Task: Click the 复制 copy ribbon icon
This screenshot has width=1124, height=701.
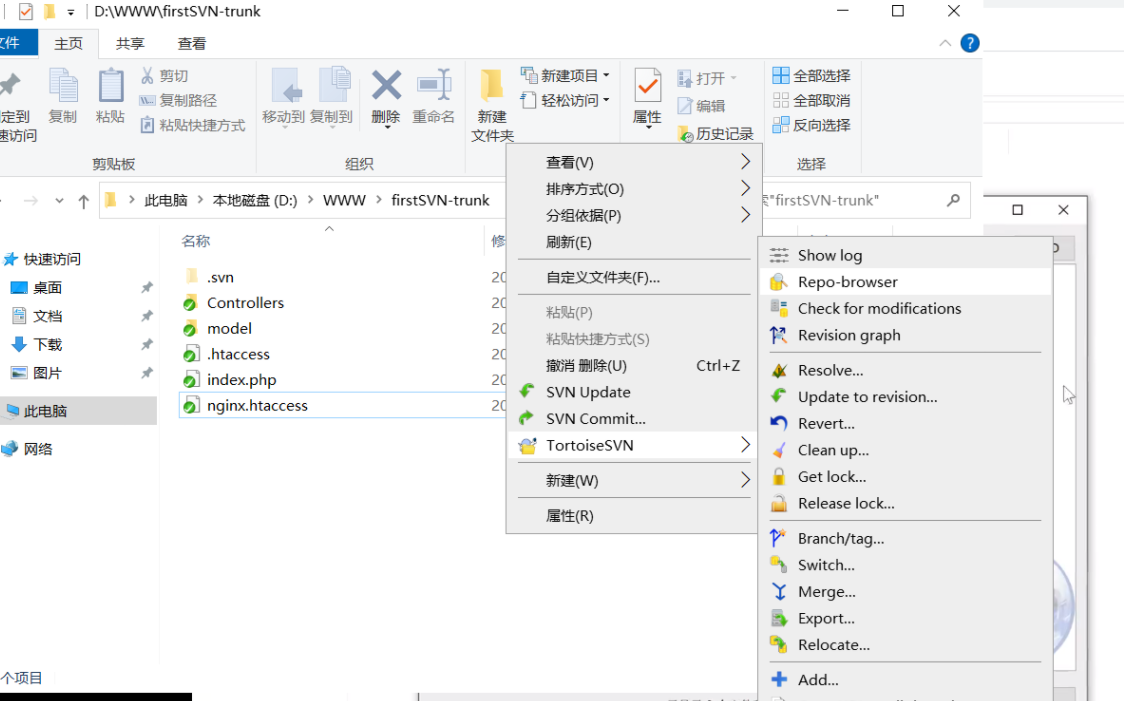Action: pyautogui.click(x=62, y=97)
